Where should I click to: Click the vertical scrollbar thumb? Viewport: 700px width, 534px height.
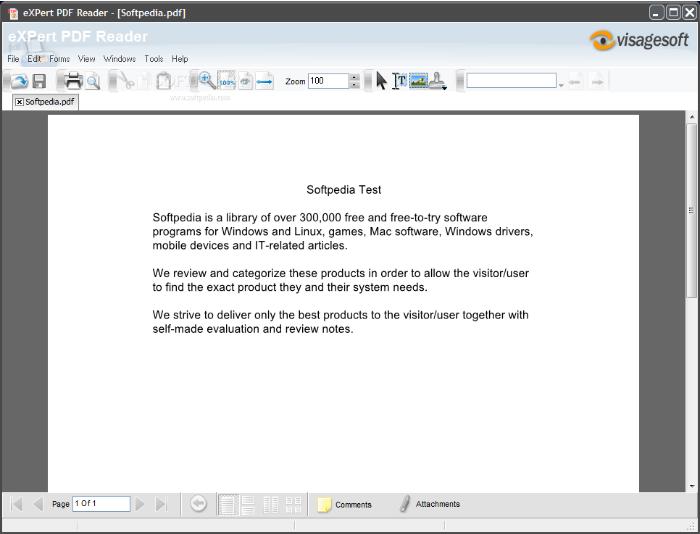[x=692, y=210]
